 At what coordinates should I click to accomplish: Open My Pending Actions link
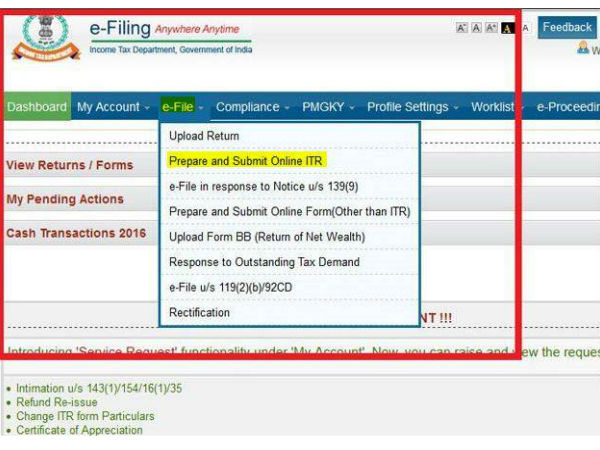65,199
